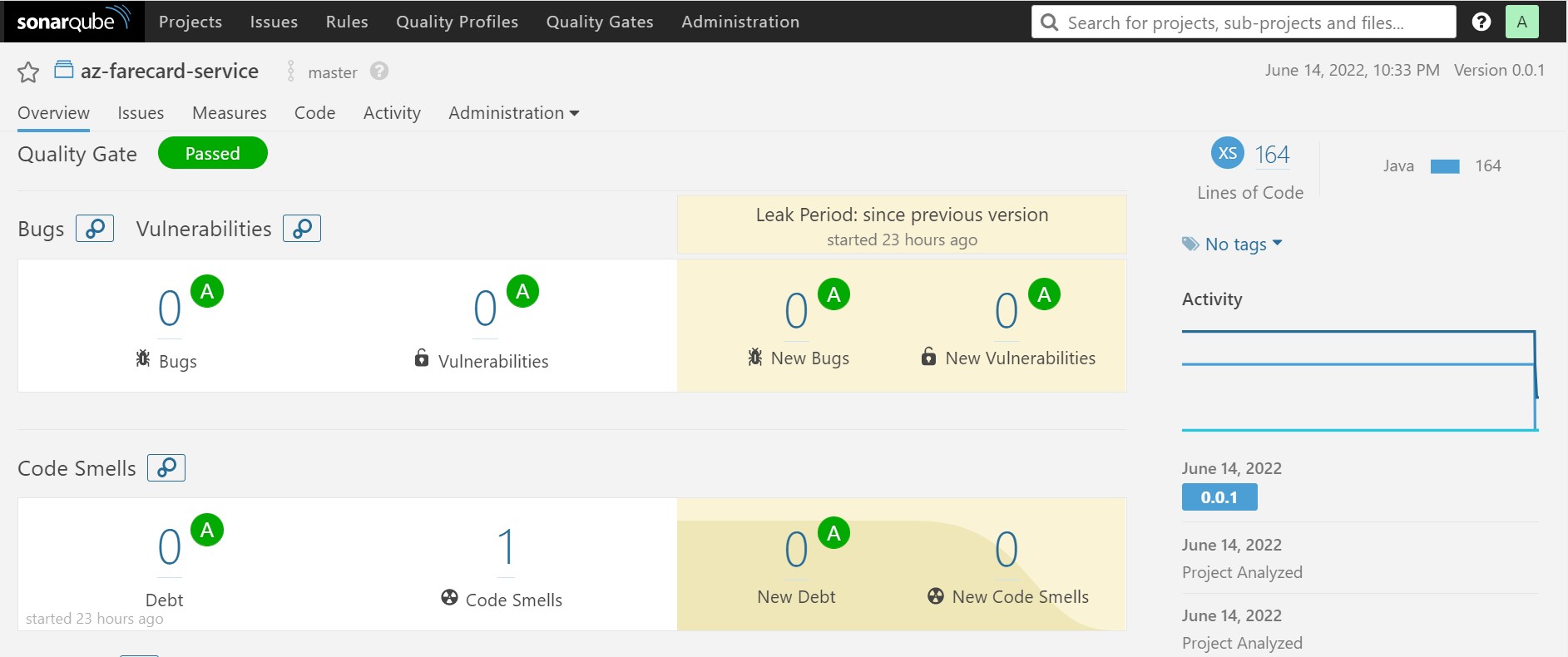Click the New Debt value 0
This screenshot has height=657, width=1568.
click(796, 550)
